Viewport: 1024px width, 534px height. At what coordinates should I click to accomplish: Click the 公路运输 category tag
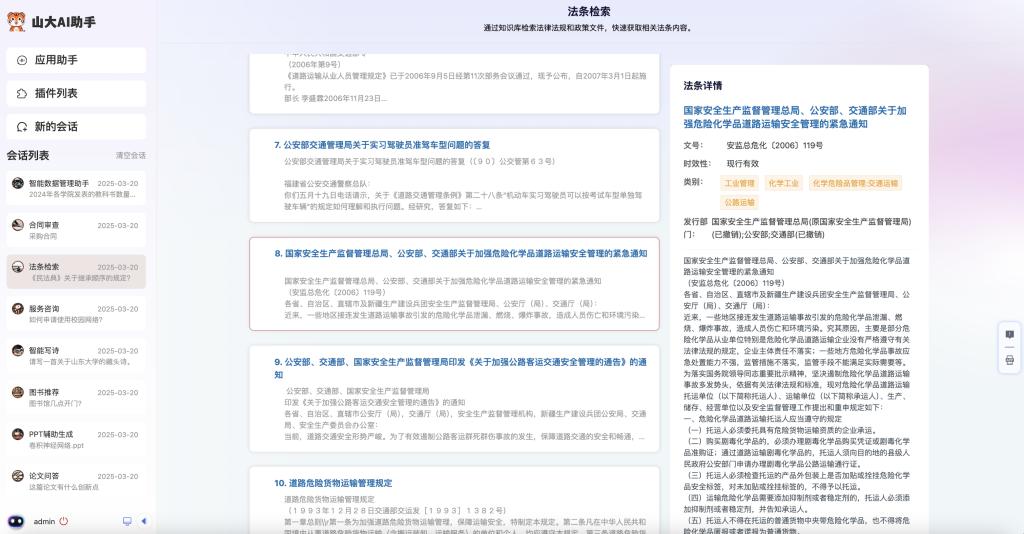click(739, 202)
